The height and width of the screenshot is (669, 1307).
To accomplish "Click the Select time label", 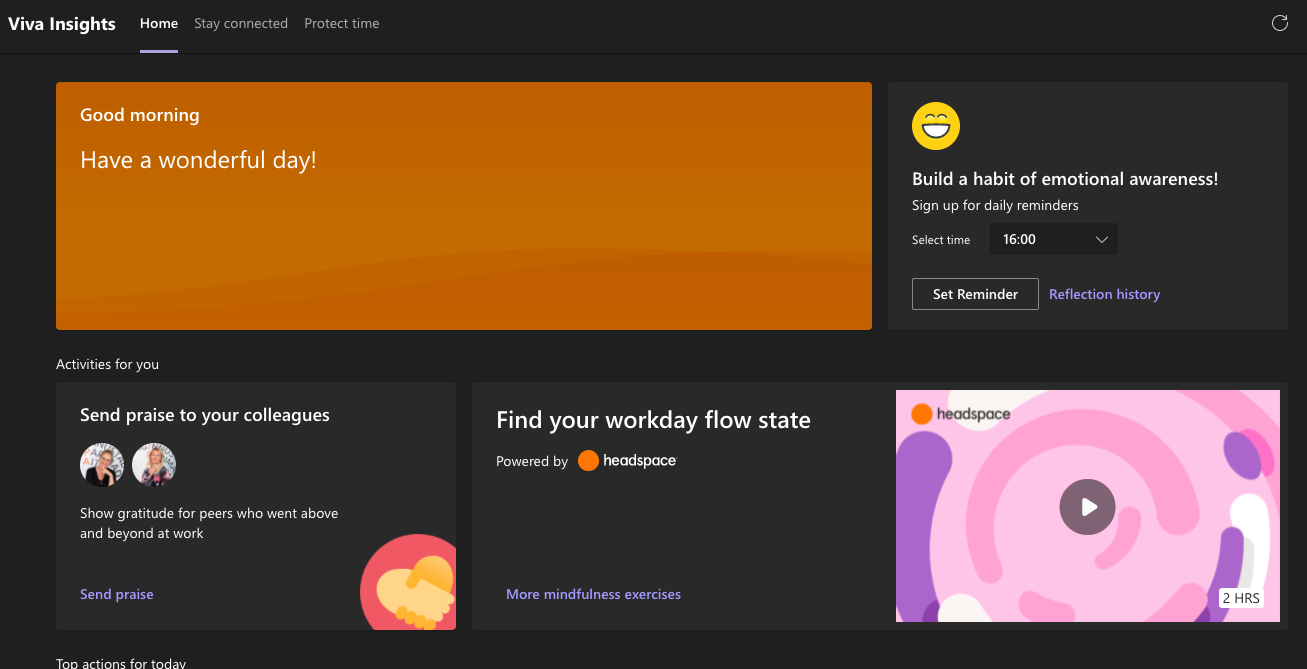I will click(941, 240).
